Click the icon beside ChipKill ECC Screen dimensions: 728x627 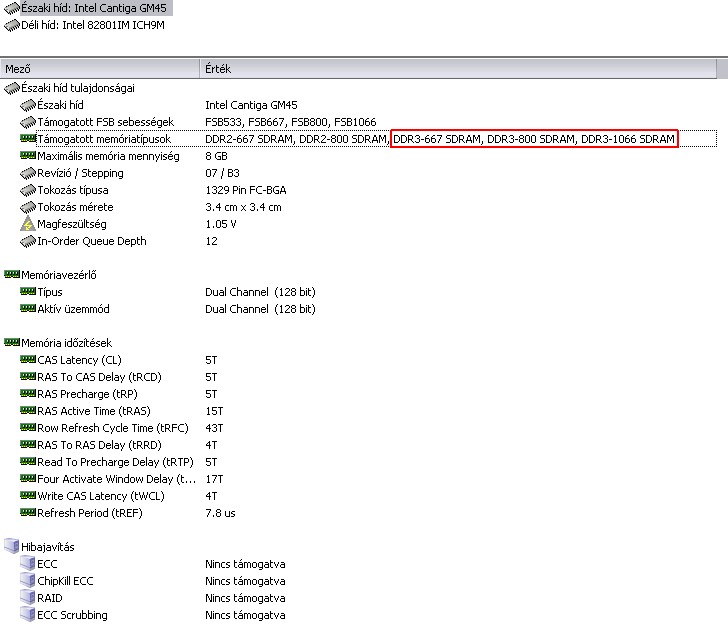(28, 581)
